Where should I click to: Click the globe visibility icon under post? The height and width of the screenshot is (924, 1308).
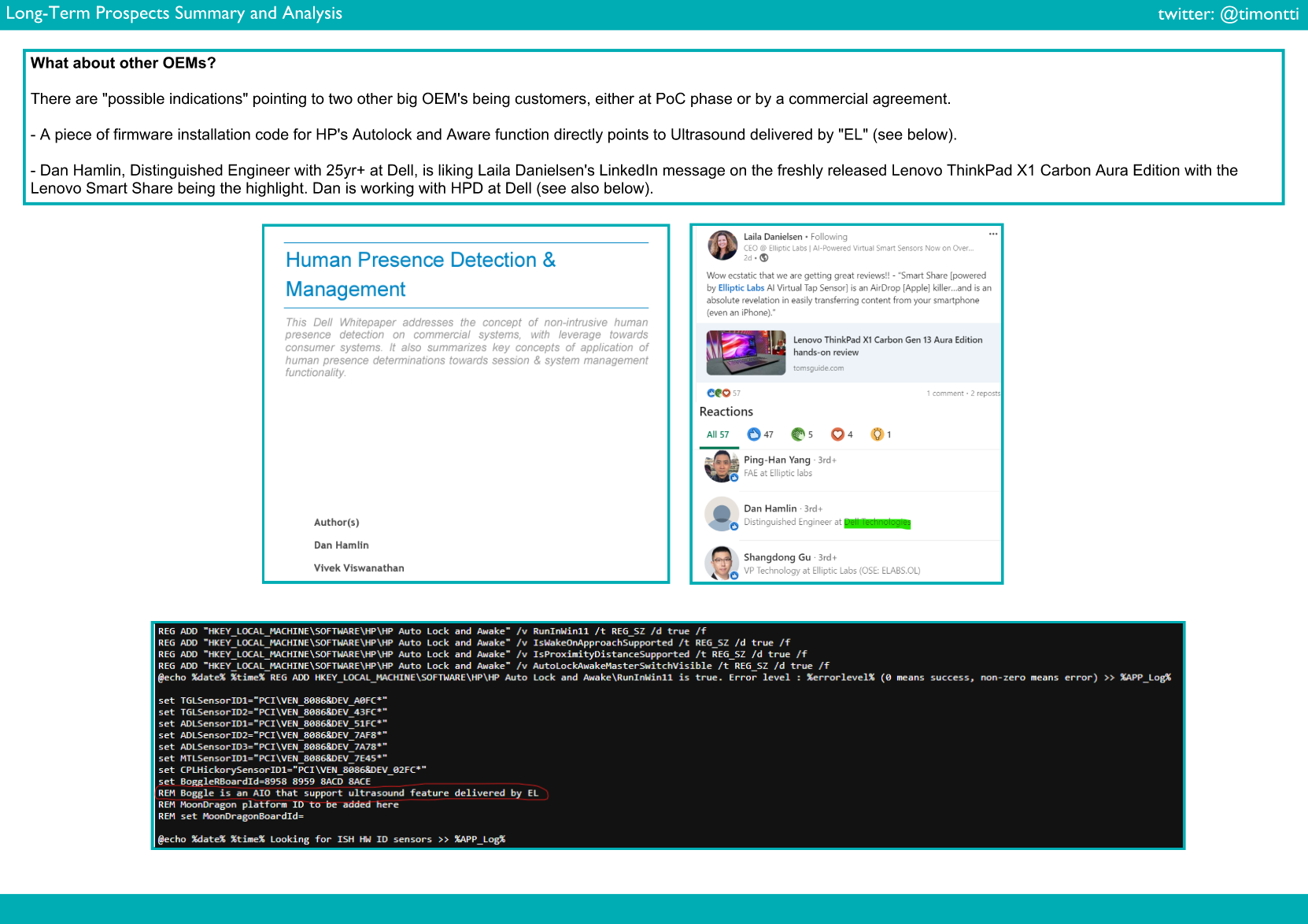763,258
